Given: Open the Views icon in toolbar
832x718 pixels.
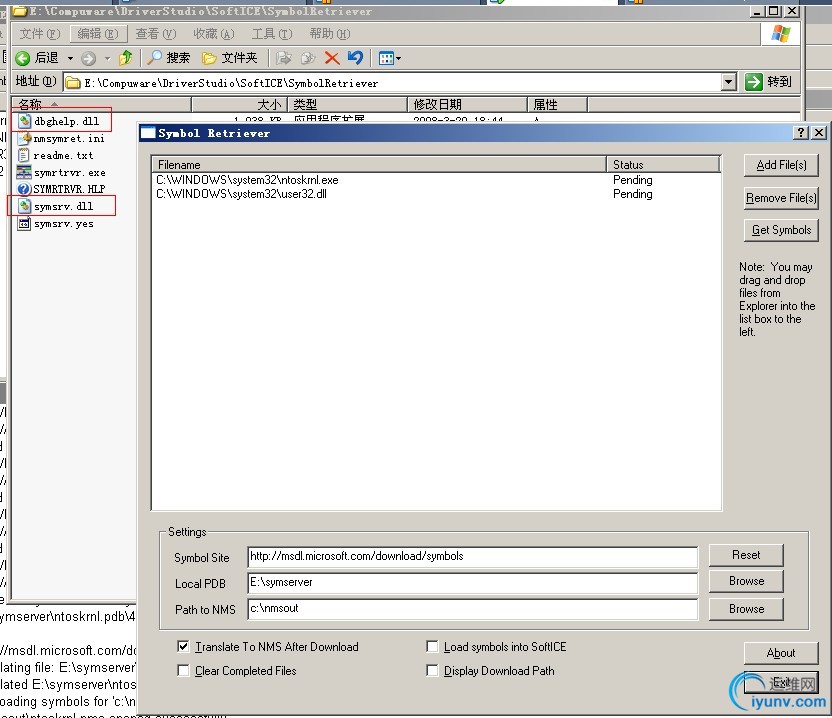Looking at the screenshot, I should (386, 58).
